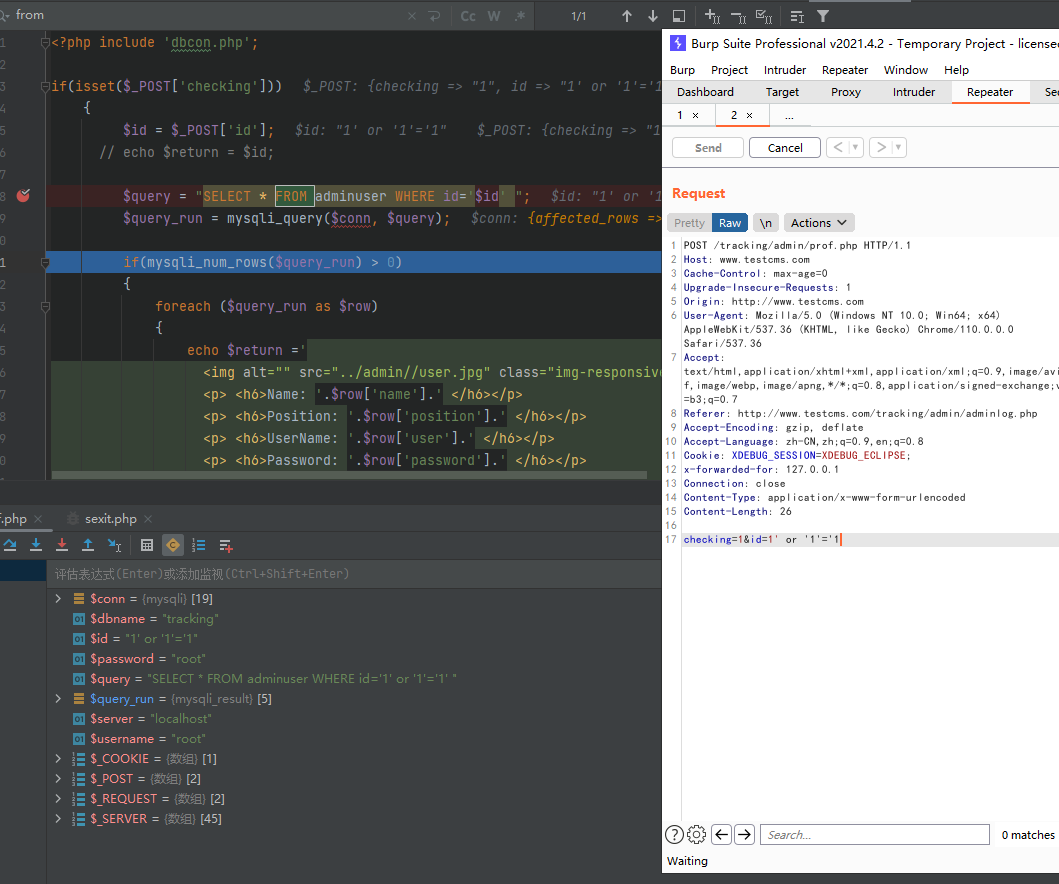Click request body line checking=1&id=1

tap(870, 540)
